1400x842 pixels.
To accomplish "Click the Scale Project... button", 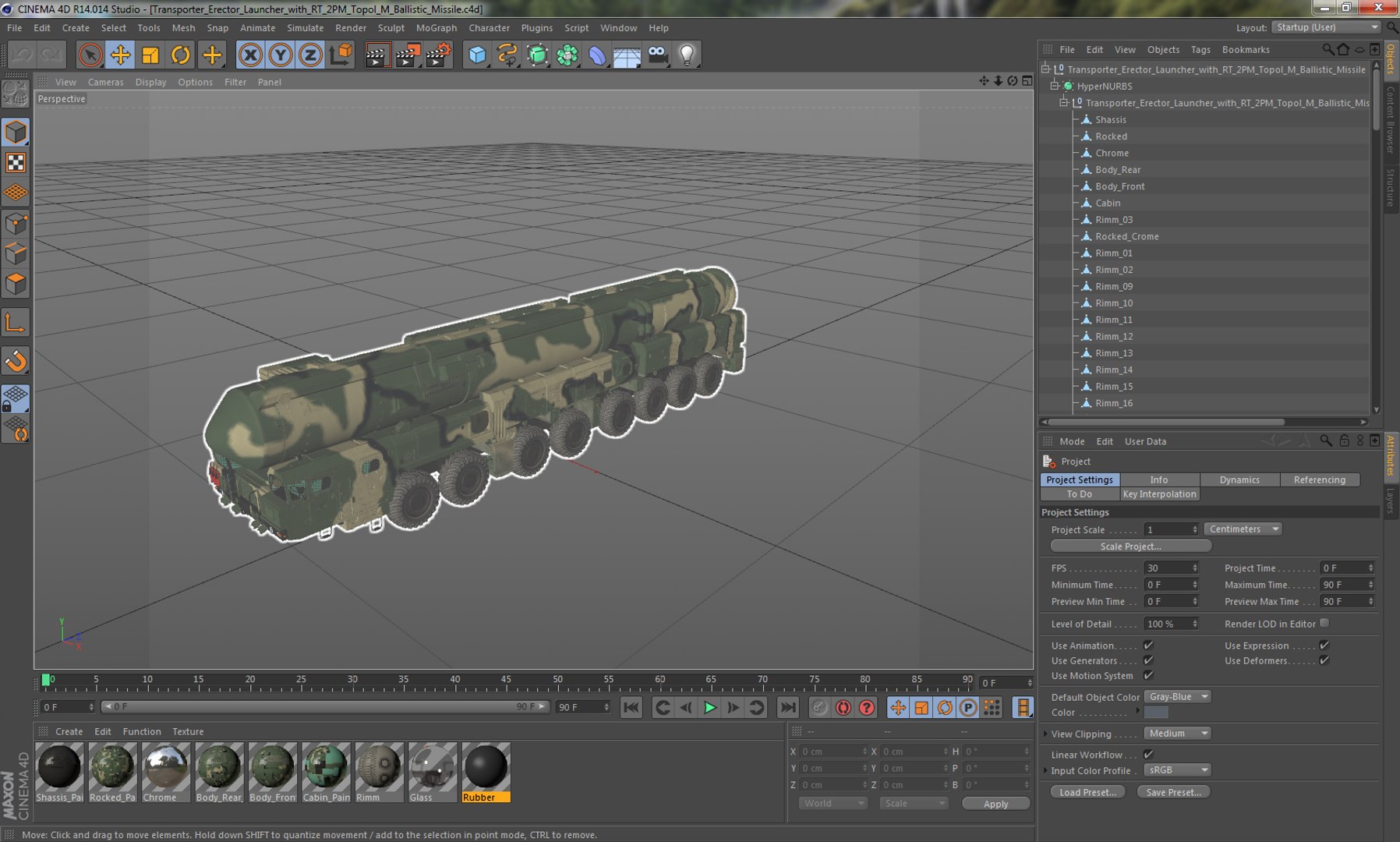I will click(1130, 546).
